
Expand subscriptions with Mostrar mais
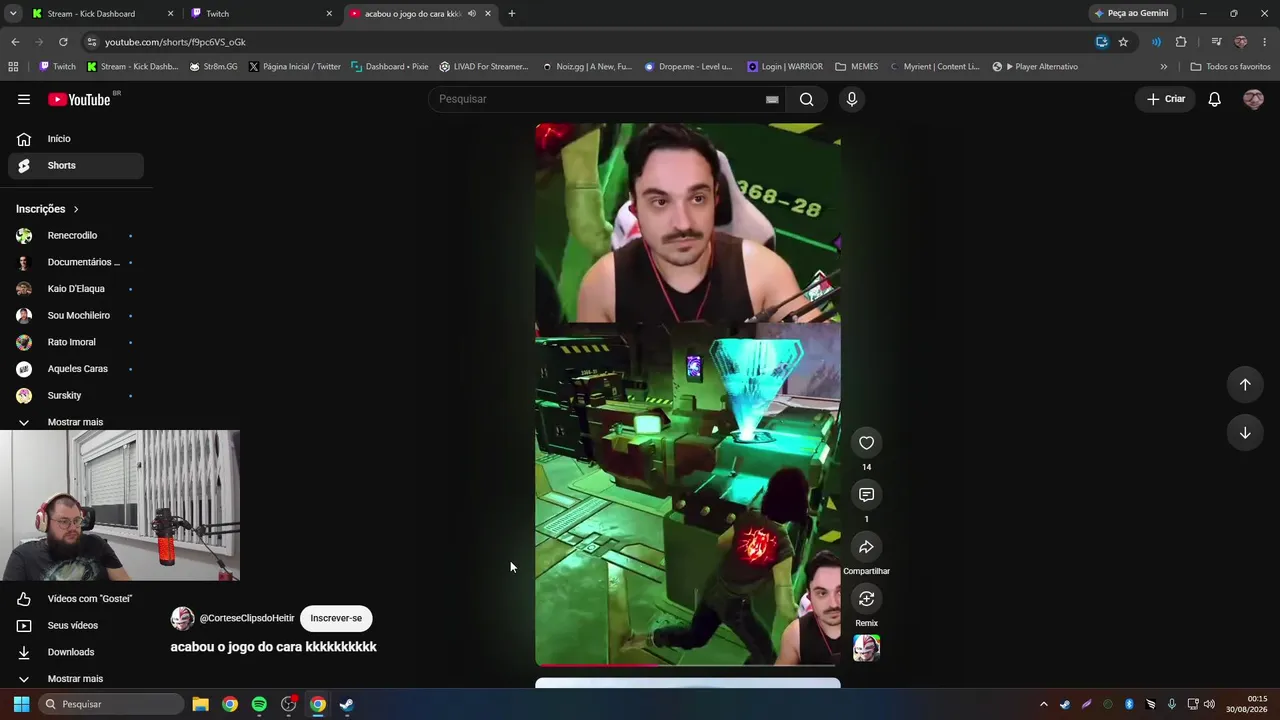click(x=75, y=422)
